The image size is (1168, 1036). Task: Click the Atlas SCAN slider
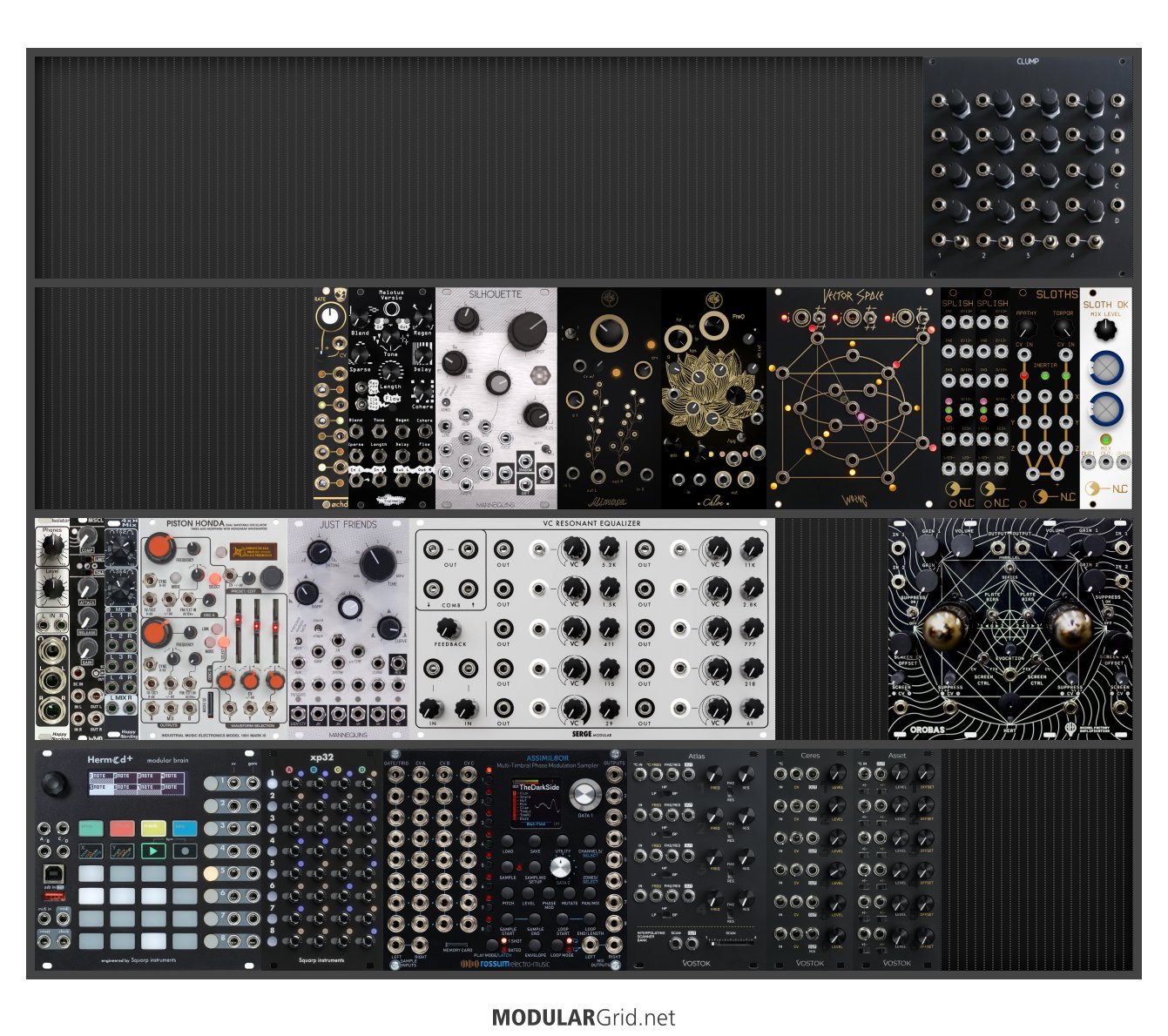coord(732,941)
